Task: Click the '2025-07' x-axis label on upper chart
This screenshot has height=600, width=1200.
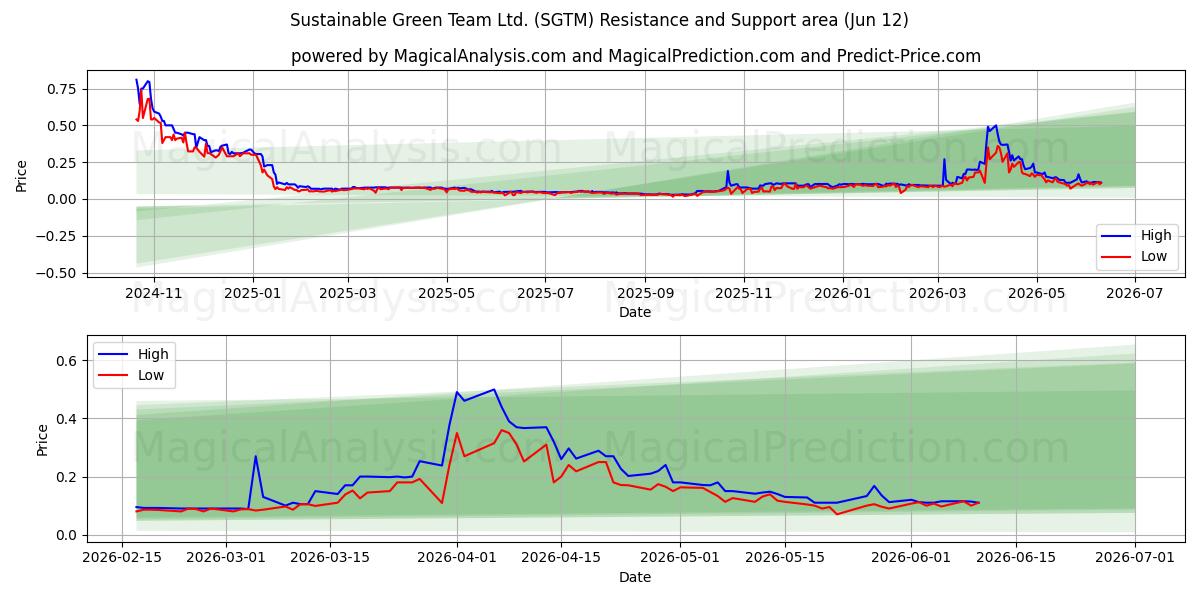Action: click(545, 293)
